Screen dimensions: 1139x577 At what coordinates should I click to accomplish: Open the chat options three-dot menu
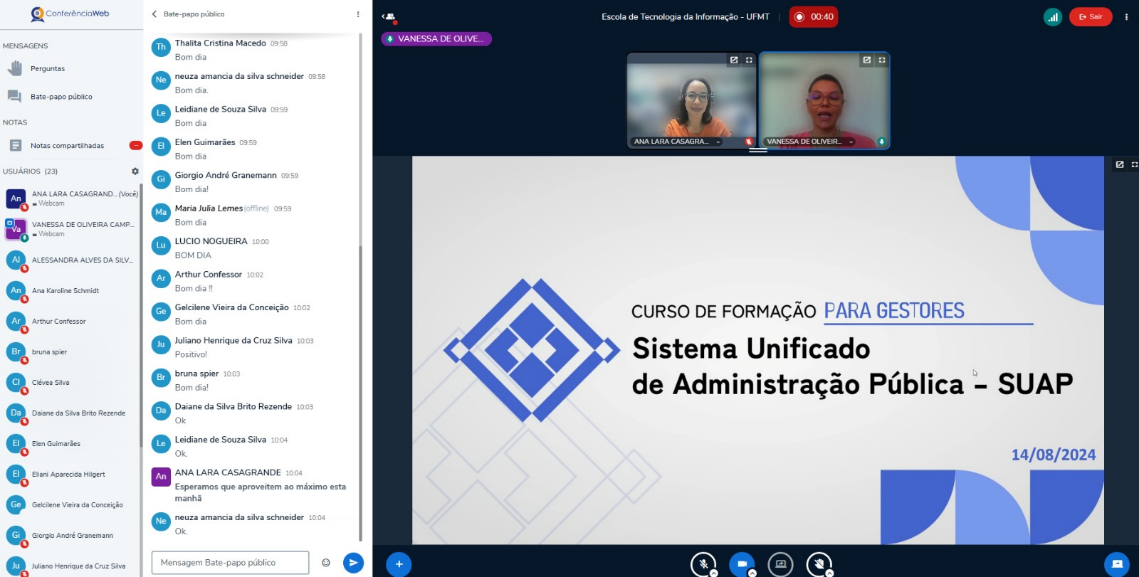[357, 14]
